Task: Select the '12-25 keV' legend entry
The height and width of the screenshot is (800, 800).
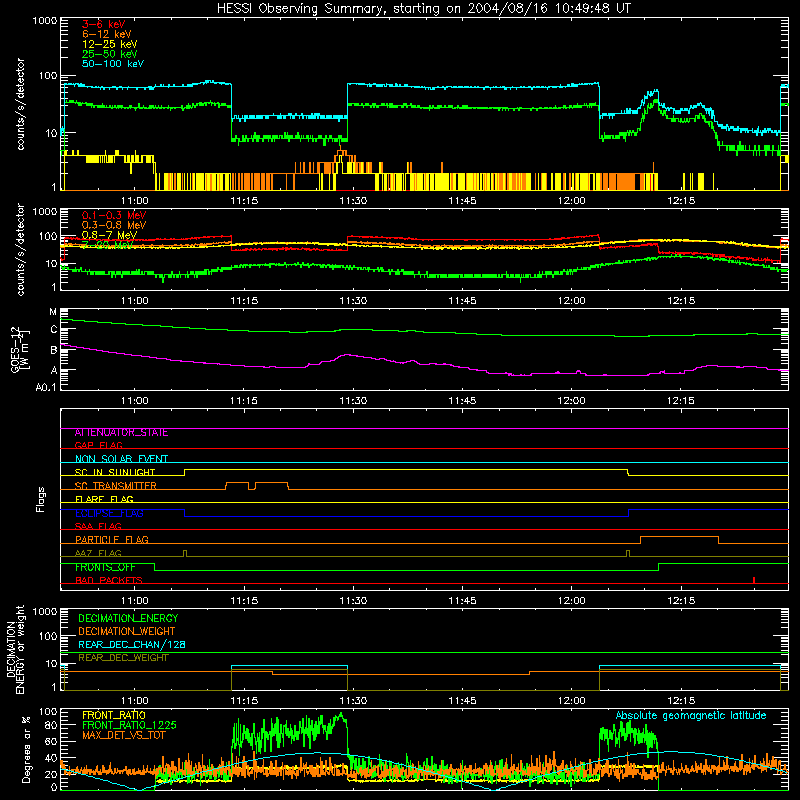Action: [x=110, y=44]
